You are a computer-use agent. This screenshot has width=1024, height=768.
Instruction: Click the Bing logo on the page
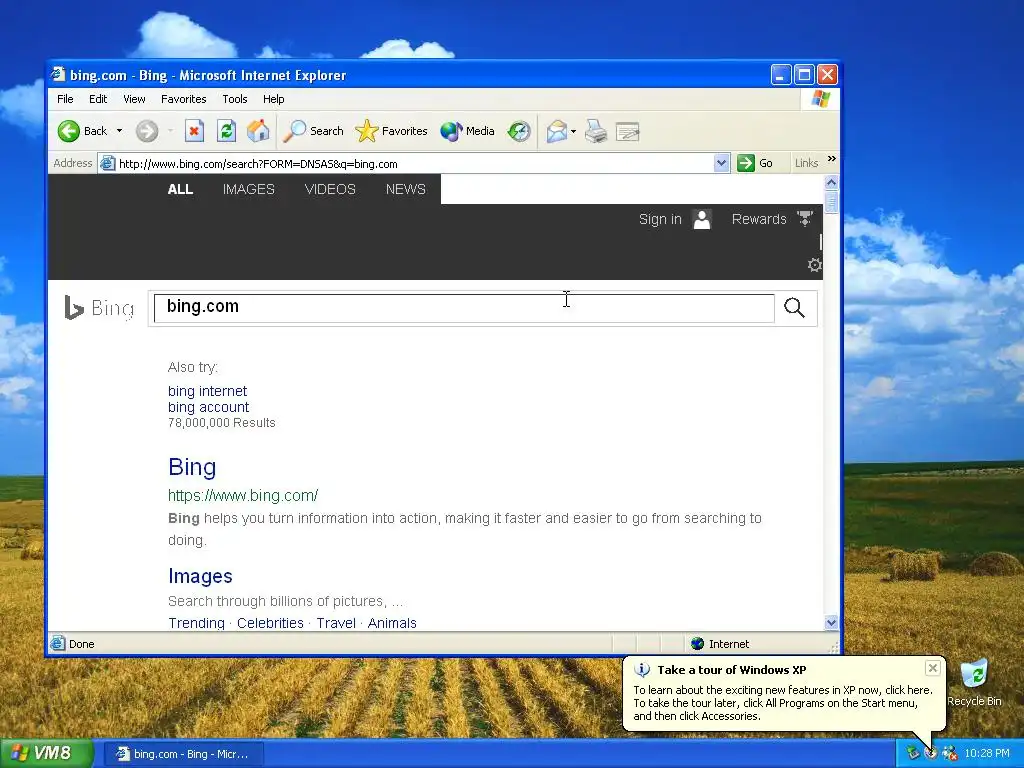point(99,308)
